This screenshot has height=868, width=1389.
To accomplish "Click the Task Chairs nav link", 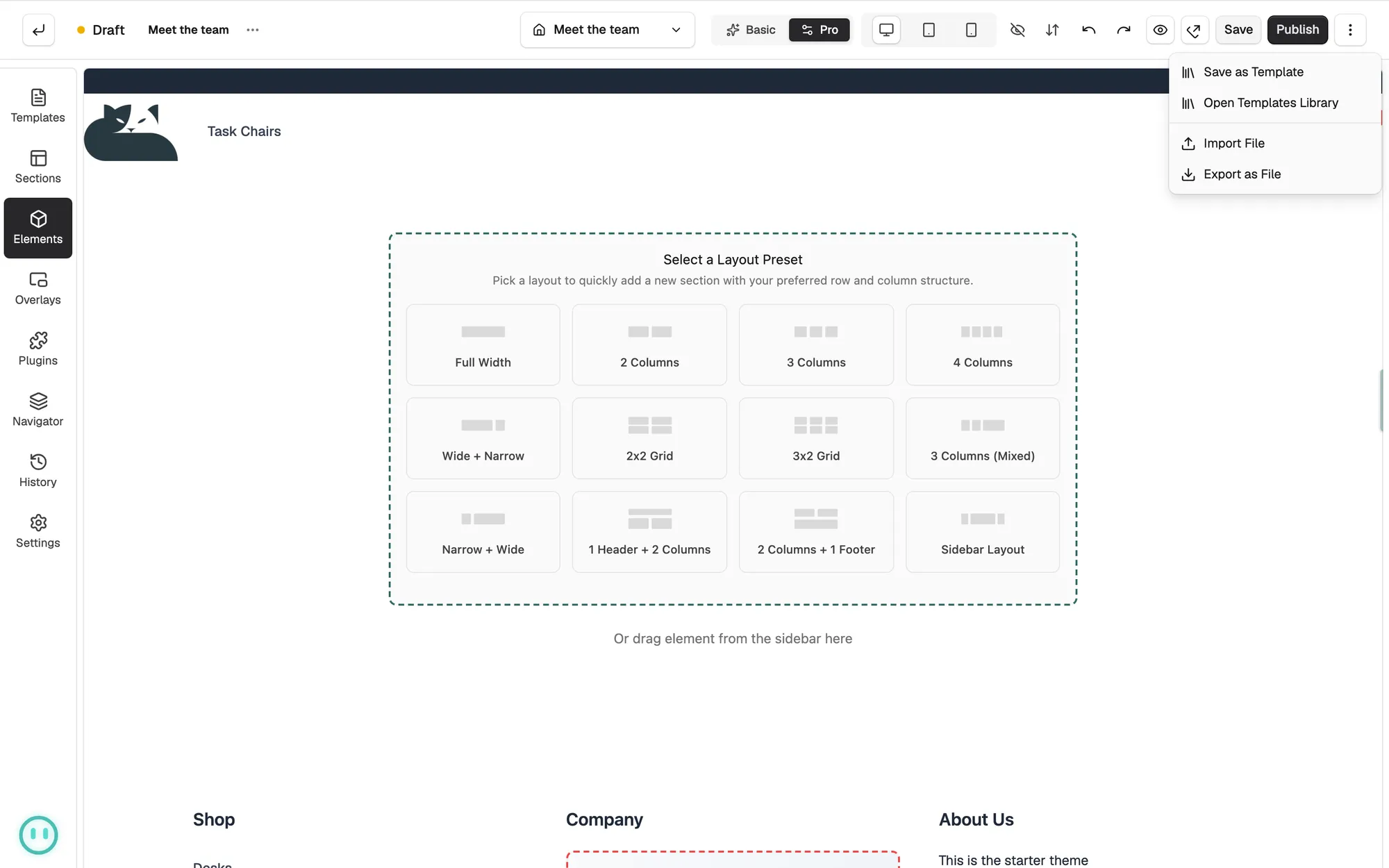I will 244,132.
